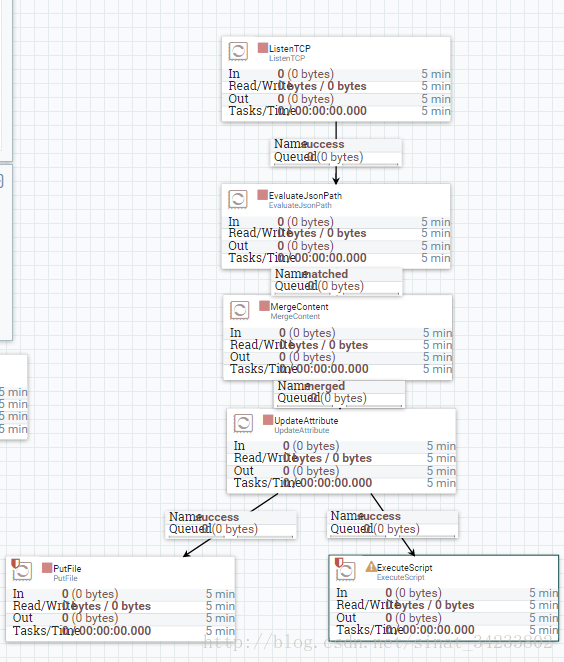Image resolution: width=564 pixels, height=662 pixels.
Task: Click the In row of PutFile
Action: 120,594
